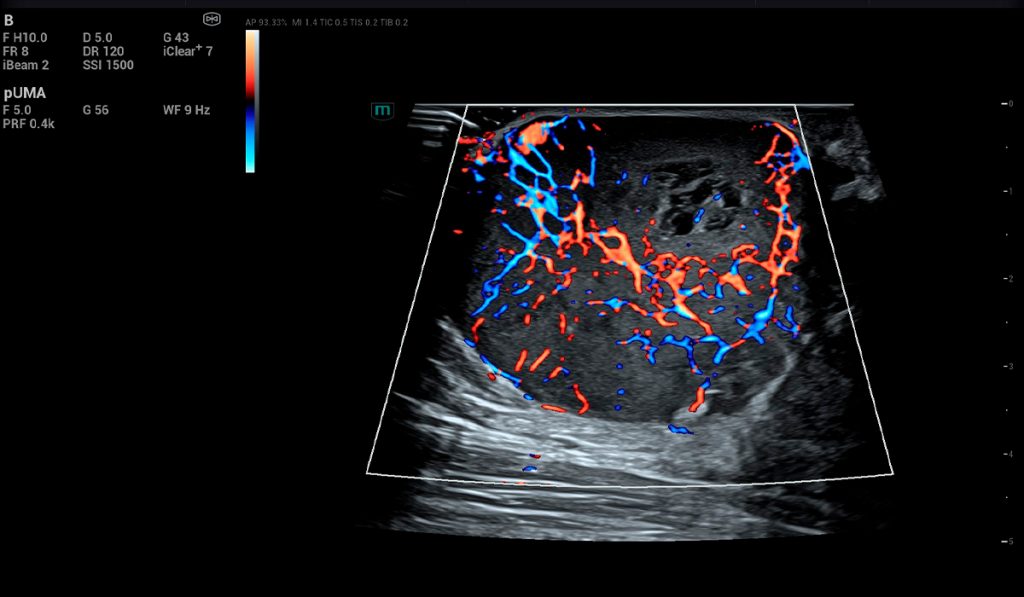This screenshot has height=597, width=1024.
Task: Click the iClear+ 7 setting
Action: 188,51
